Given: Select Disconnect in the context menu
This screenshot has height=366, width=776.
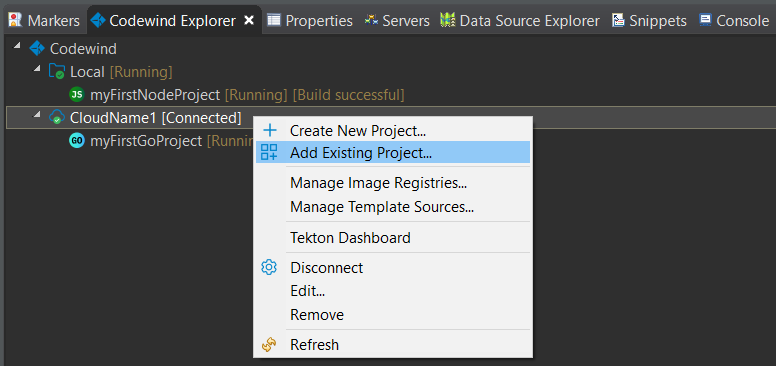Looking at the screenshot, I should 393,268.
